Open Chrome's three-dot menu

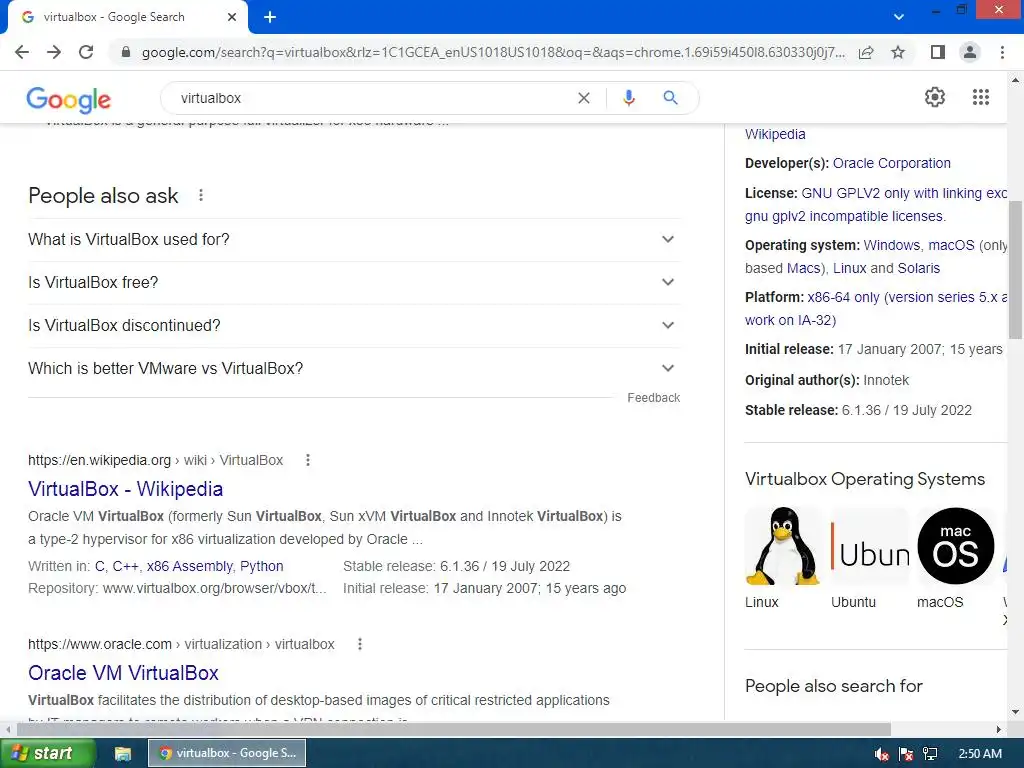click(1002, 52)
